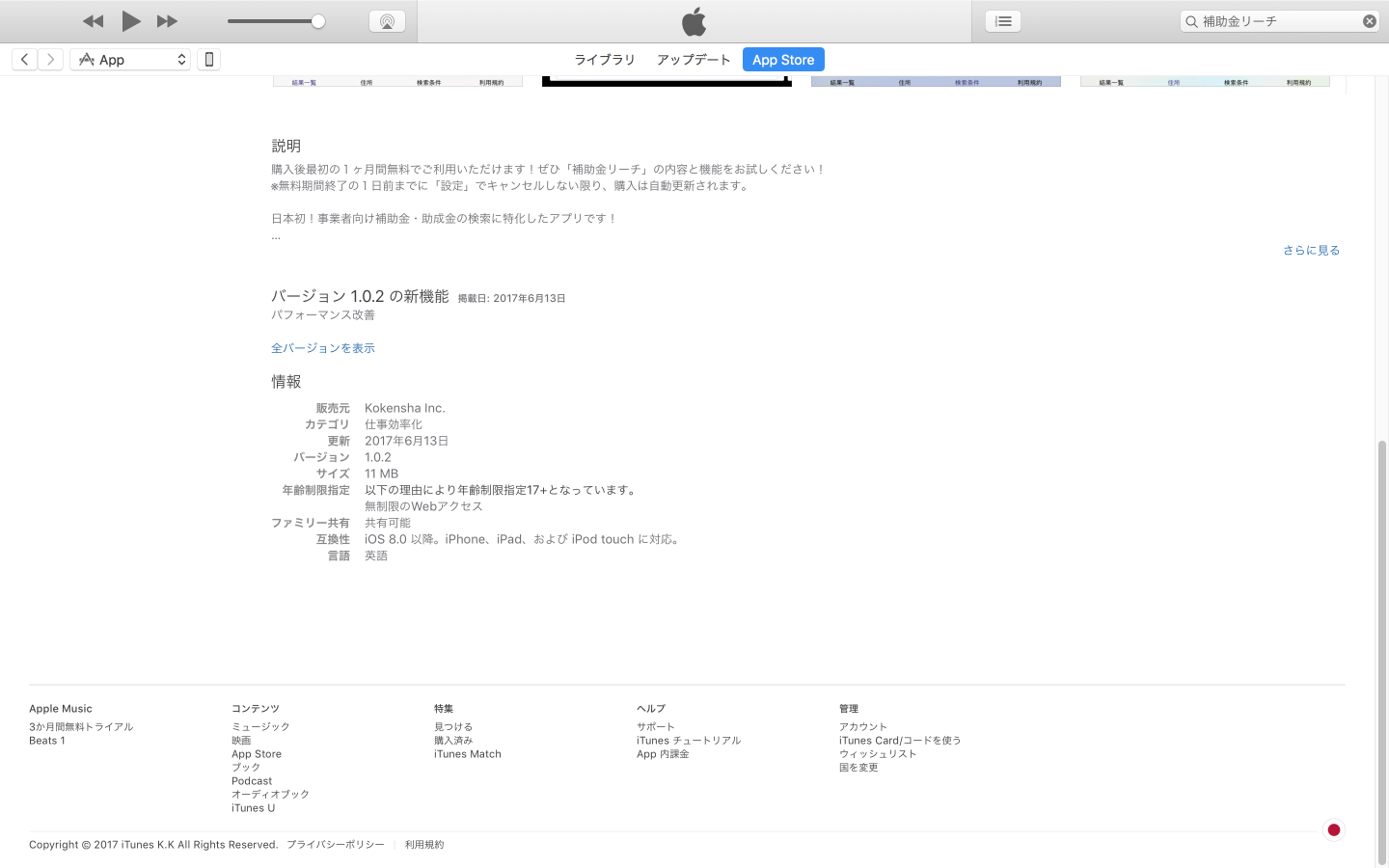
Task: Open the App media type dropdown
Action: pos(130,60)
